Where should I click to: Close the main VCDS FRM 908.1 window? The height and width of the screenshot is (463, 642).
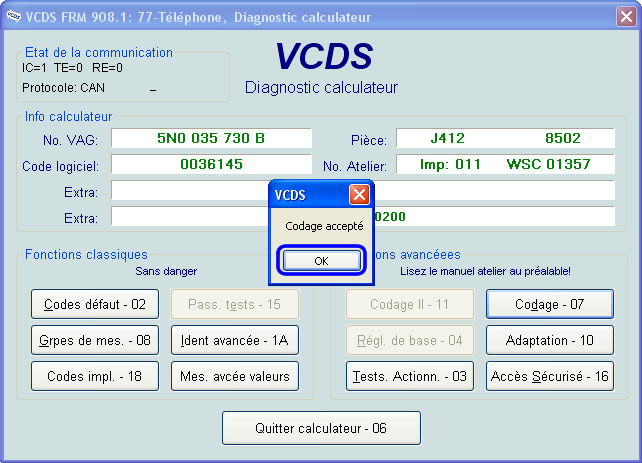click(x=626, y=17)
